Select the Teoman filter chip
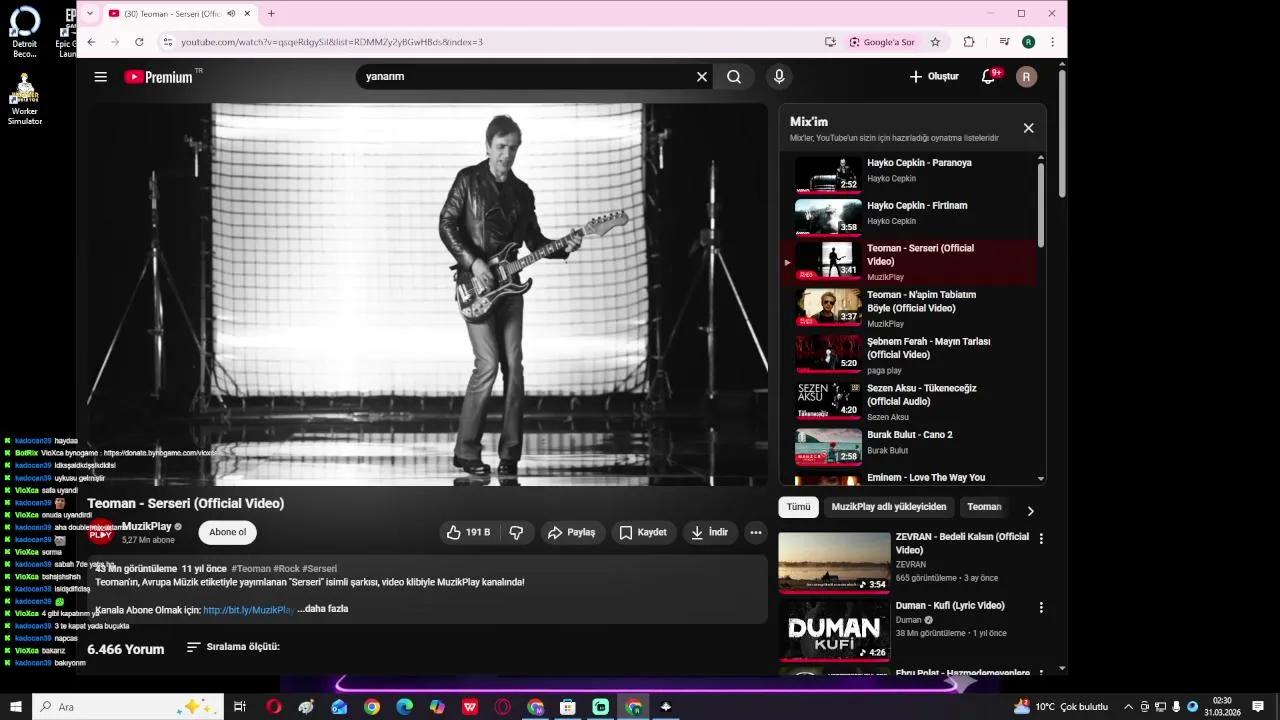 (984, 507)
